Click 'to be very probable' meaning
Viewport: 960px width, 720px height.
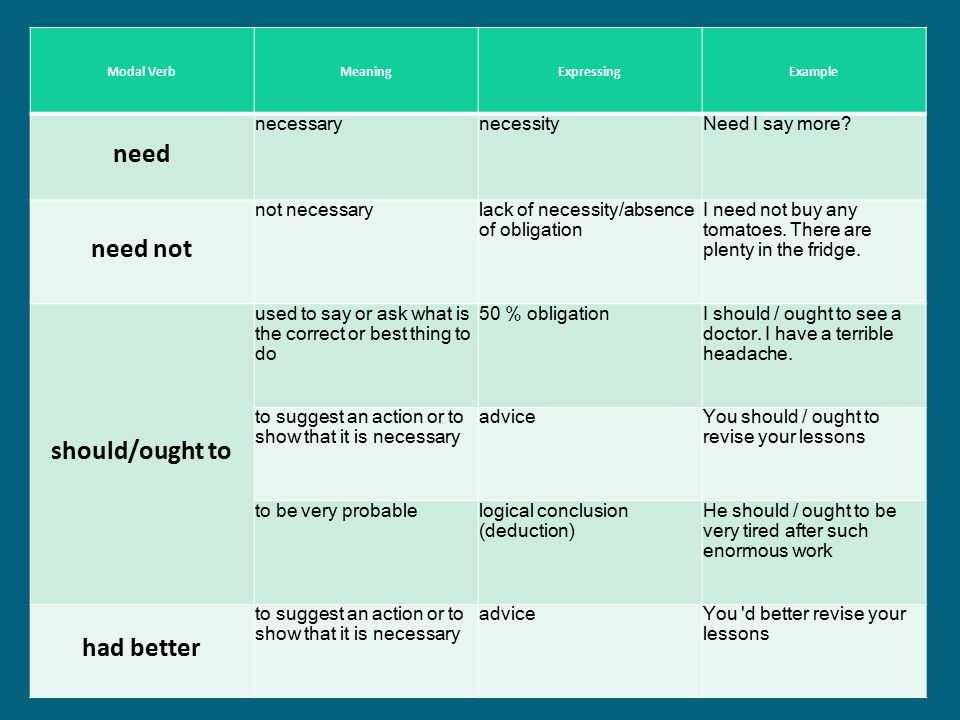[336, 511]
